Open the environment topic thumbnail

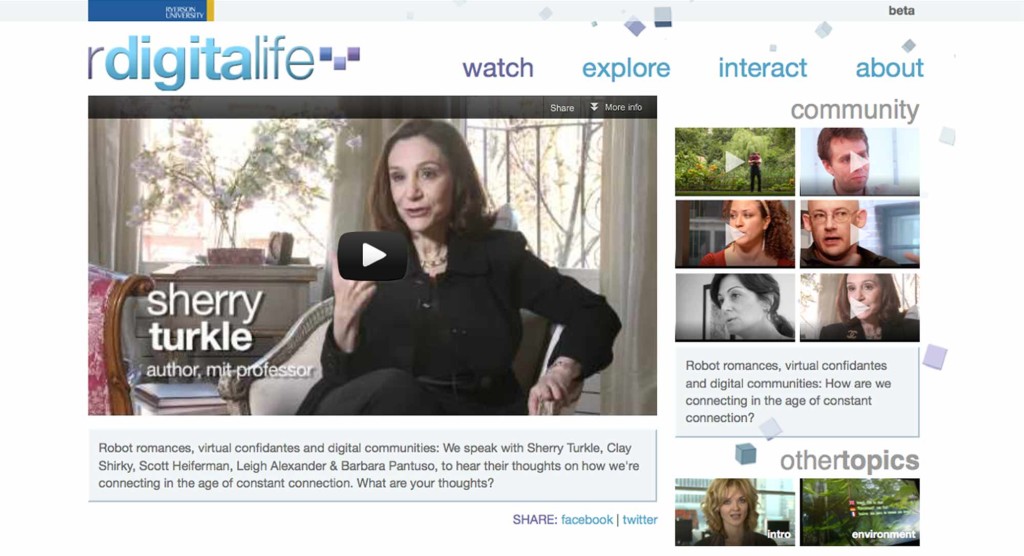click(859, 512)
